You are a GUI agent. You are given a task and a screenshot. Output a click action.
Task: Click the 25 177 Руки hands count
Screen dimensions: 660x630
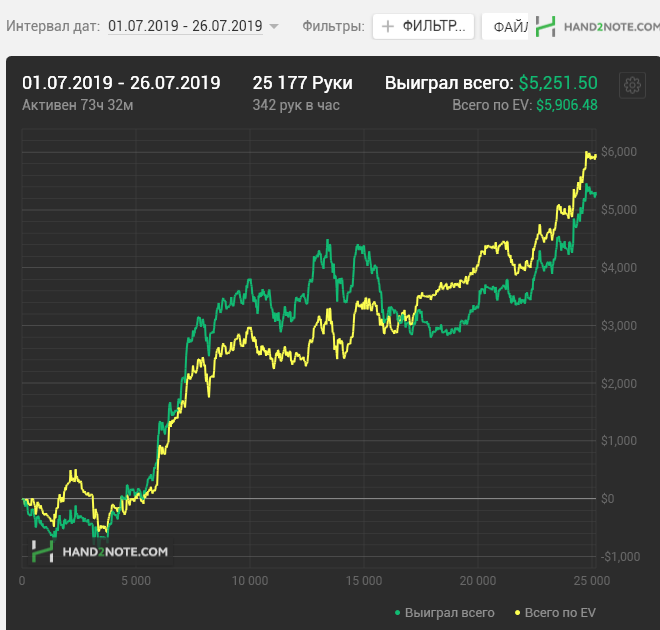302,83
